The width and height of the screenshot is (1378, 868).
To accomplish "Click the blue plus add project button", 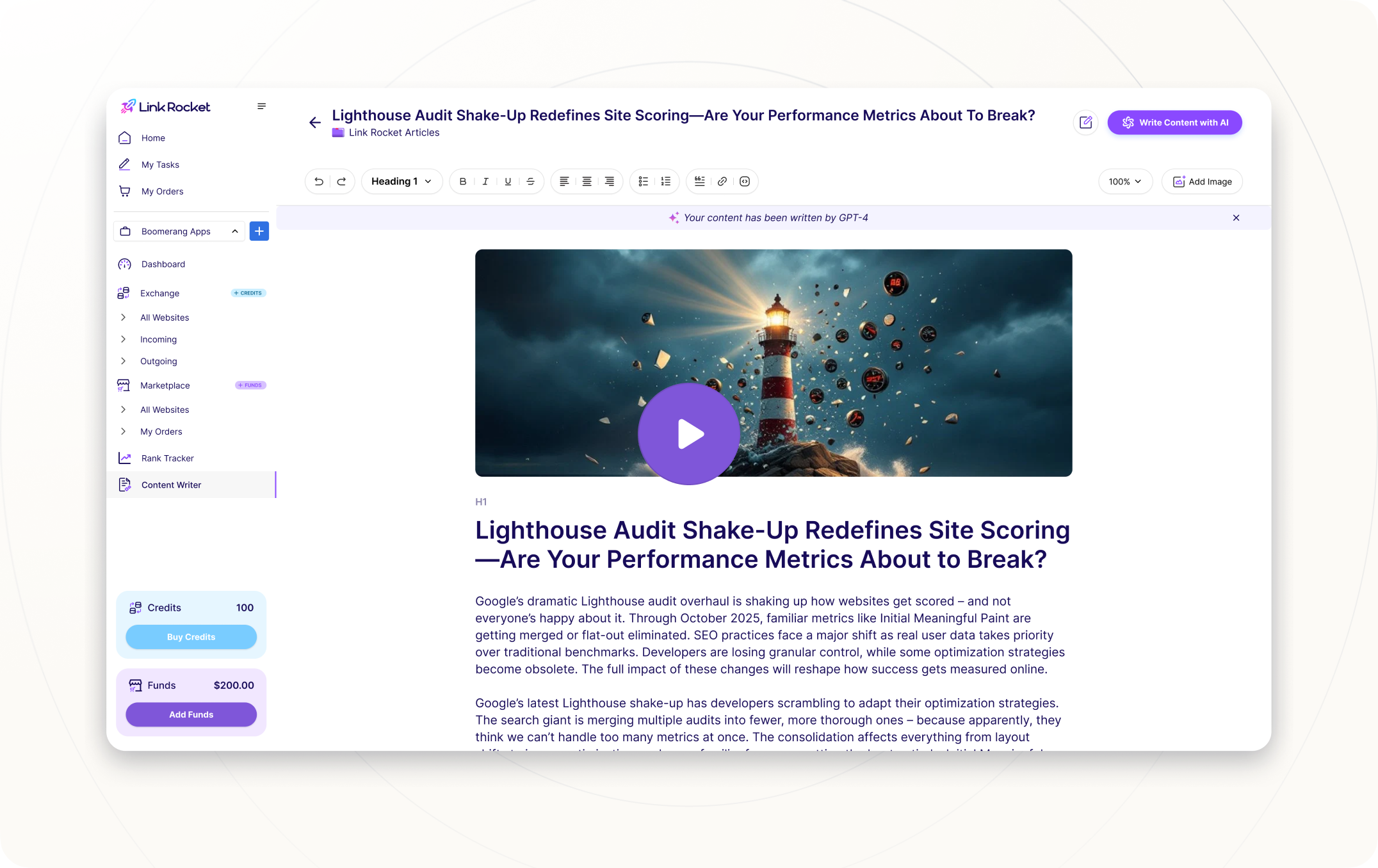I will coord(259,232).
